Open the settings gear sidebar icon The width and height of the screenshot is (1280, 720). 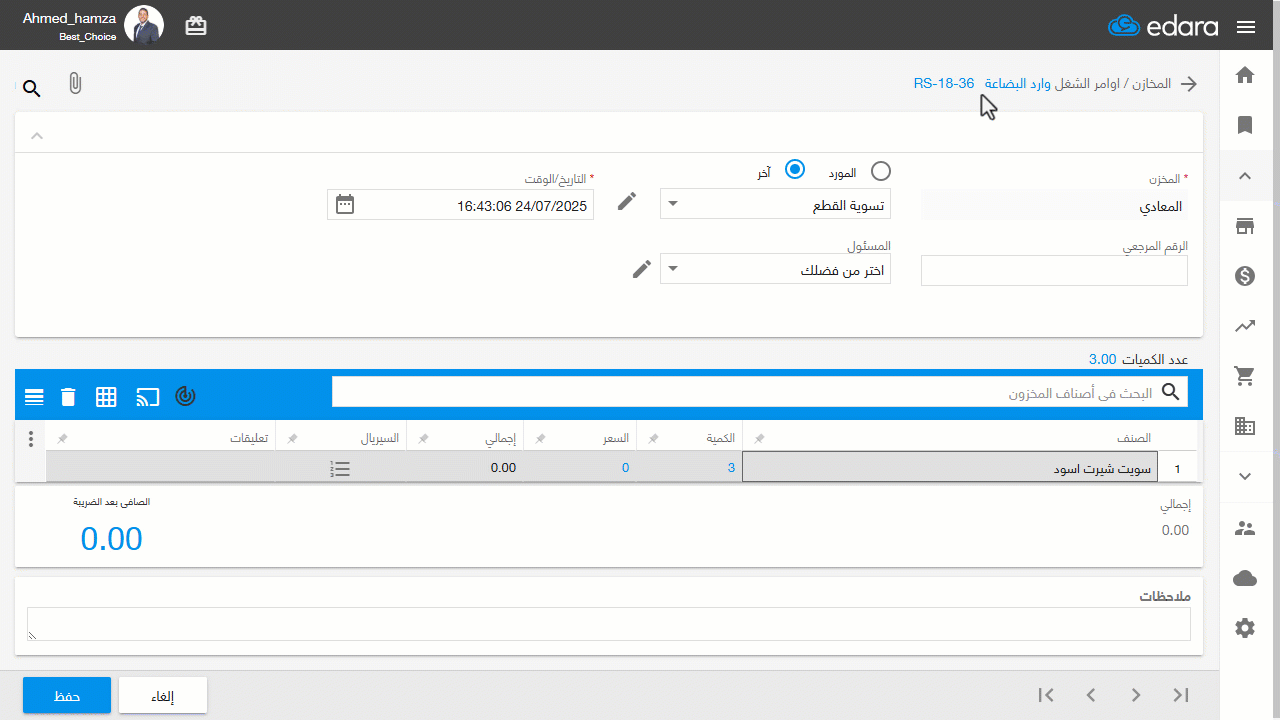(x=1245, y=628)
